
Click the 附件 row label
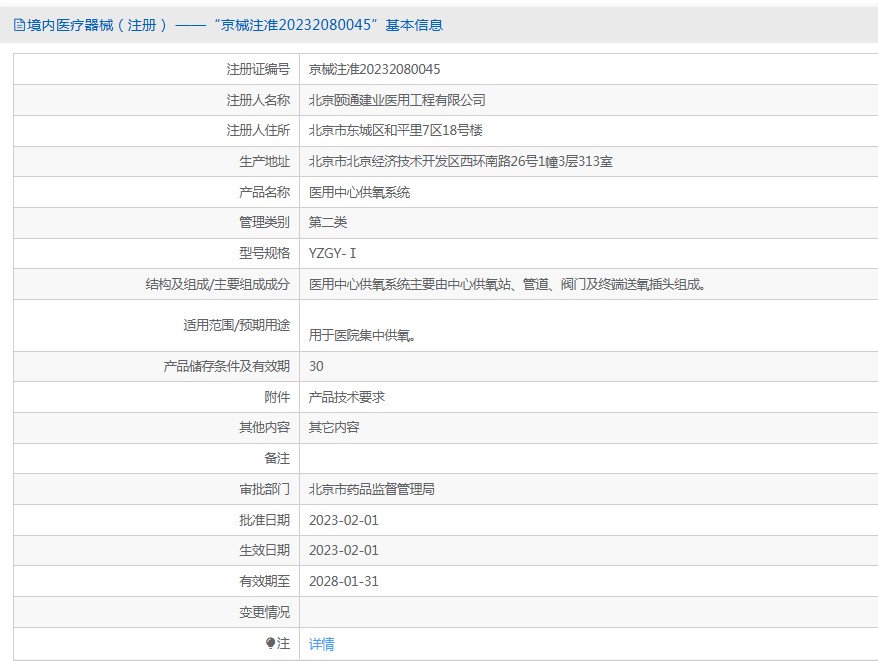[x=277, y=397]
